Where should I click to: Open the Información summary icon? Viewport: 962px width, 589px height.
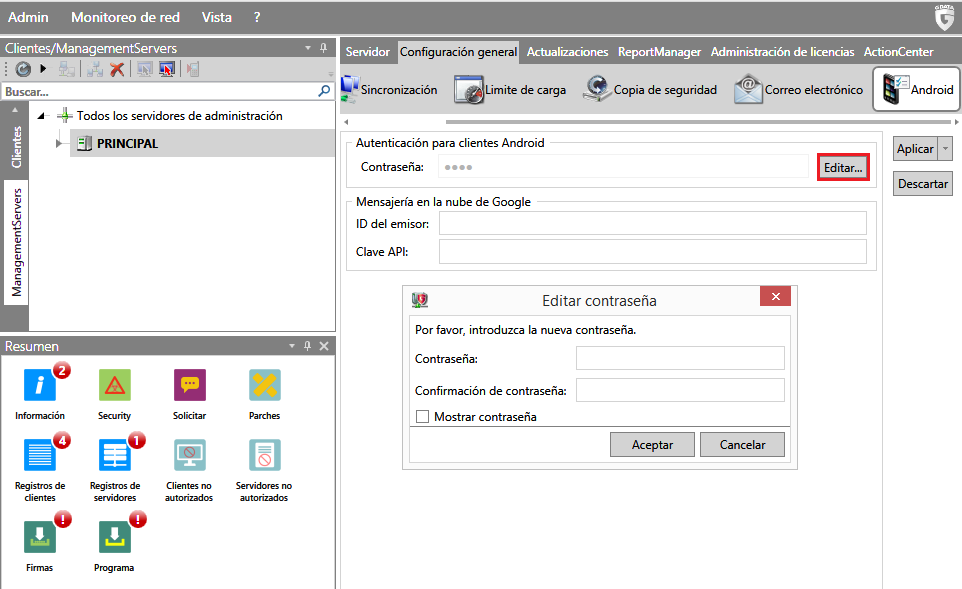click(x=40, y=385)
